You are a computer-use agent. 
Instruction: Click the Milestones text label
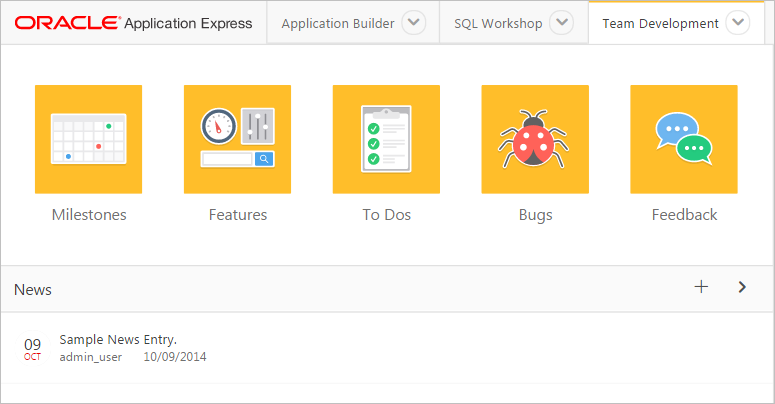pyautogui.click(x=89, y=214)
